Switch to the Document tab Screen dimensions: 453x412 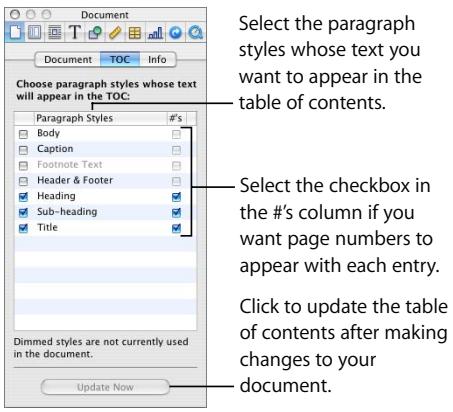68,60
